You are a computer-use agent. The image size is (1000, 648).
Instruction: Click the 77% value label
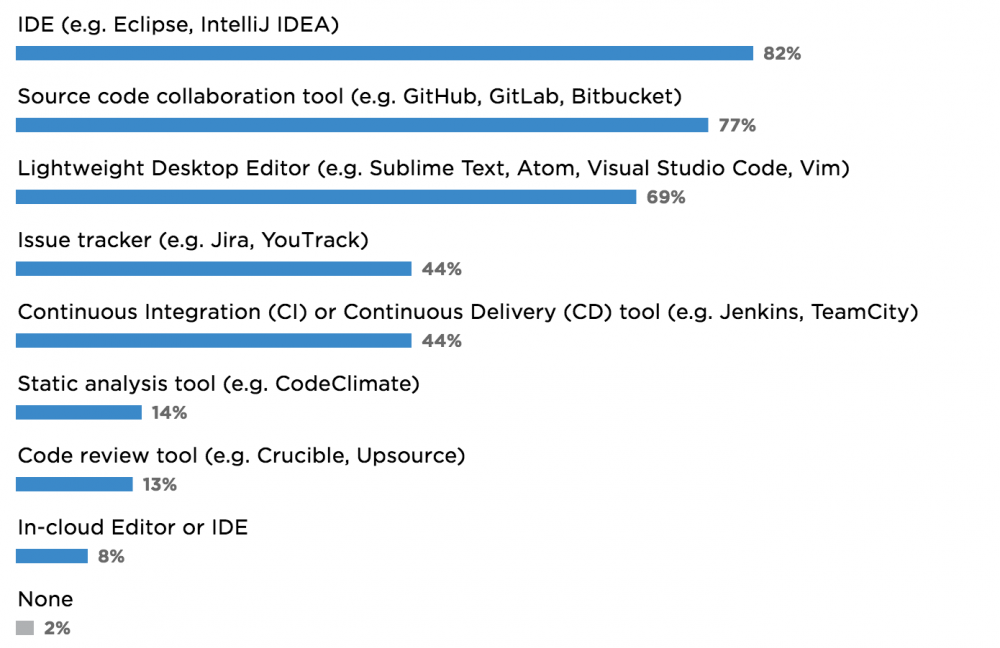[x=737, y=126]
